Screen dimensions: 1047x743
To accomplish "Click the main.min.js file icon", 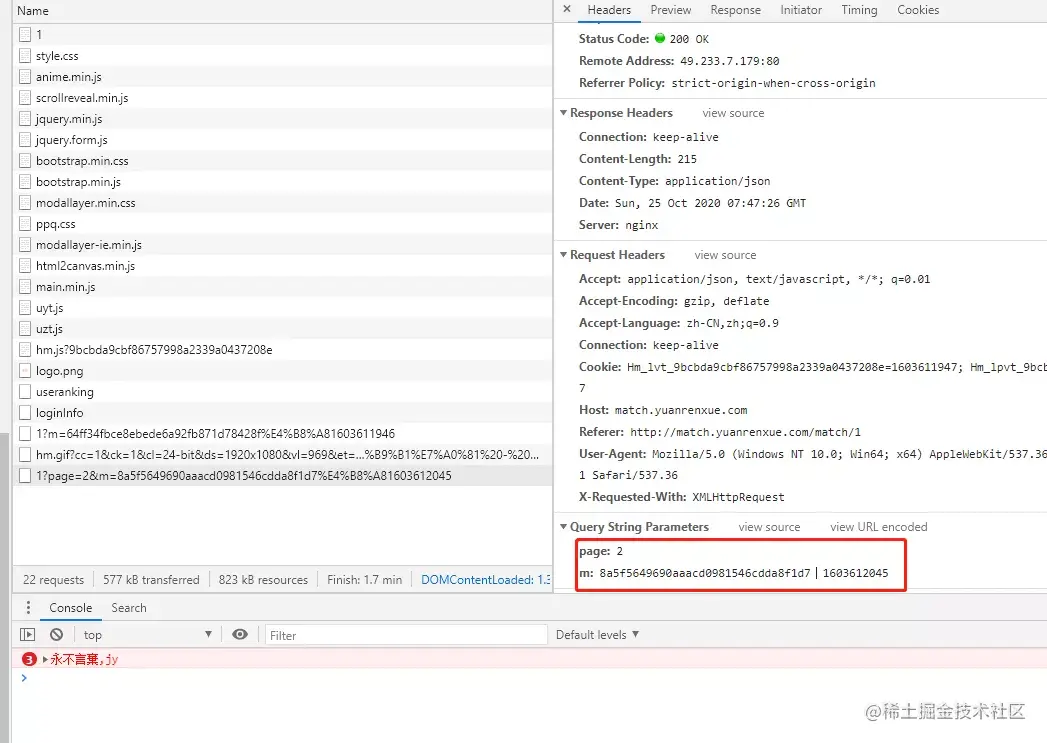I will pos(25,287).
